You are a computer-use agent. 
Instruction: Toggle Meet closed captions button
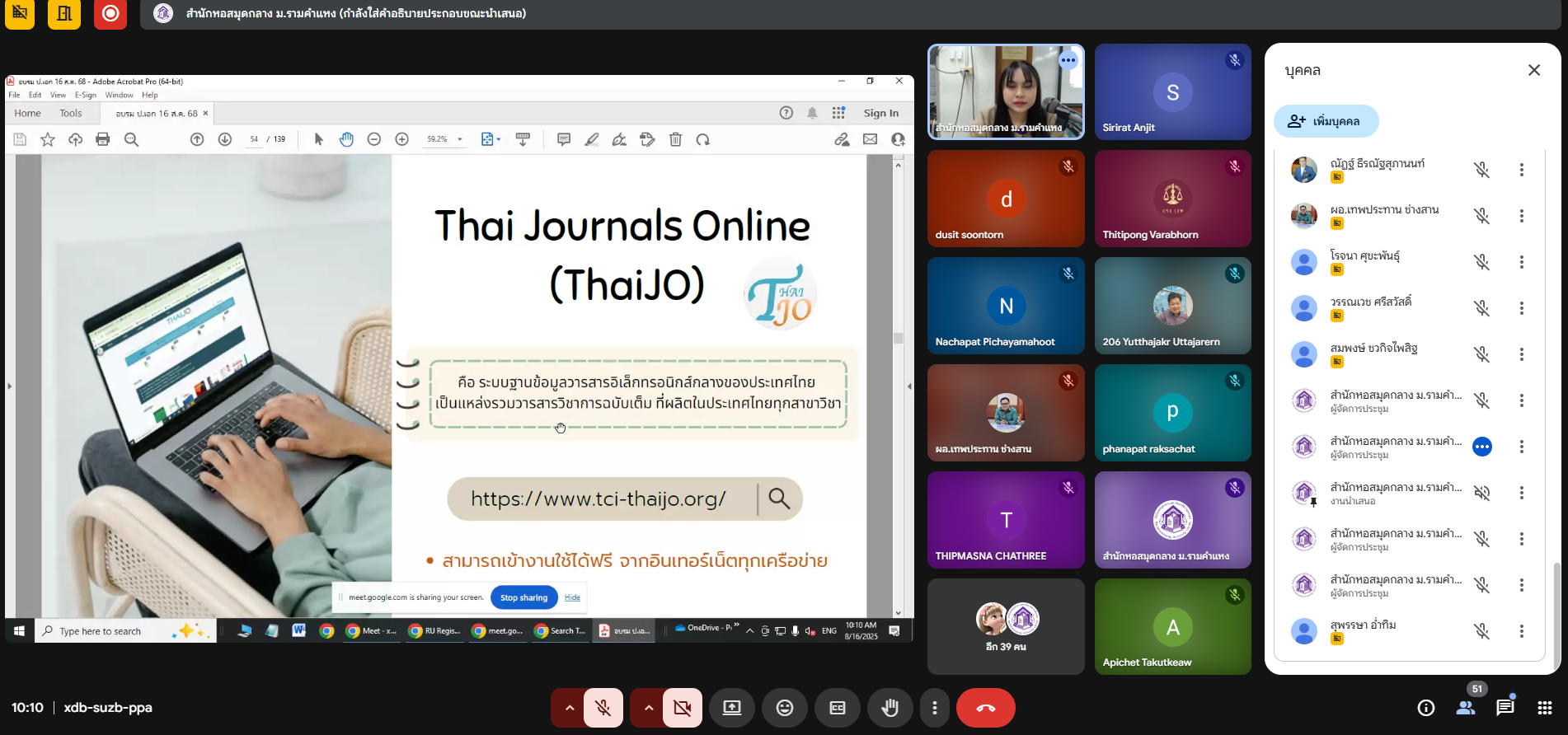(838, 708)
